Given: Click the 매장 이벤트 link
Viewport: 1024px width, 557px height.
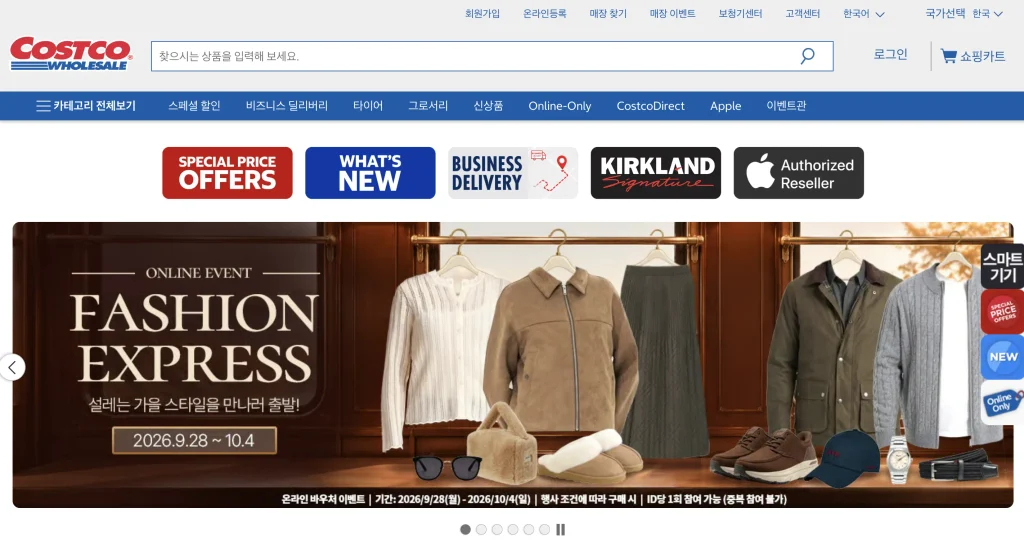Looking at the screenshot, I should [x=672, y=14].
